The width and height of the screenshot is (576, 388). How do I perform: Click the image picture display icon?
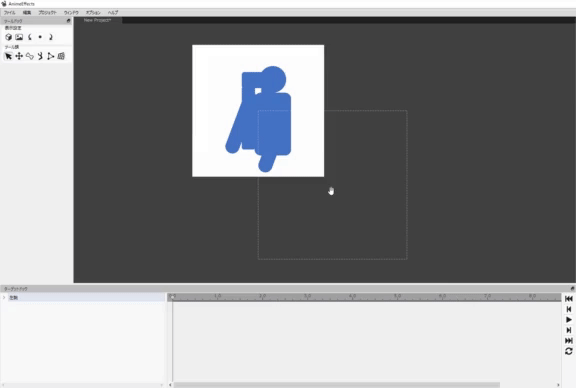coord(19,37)
